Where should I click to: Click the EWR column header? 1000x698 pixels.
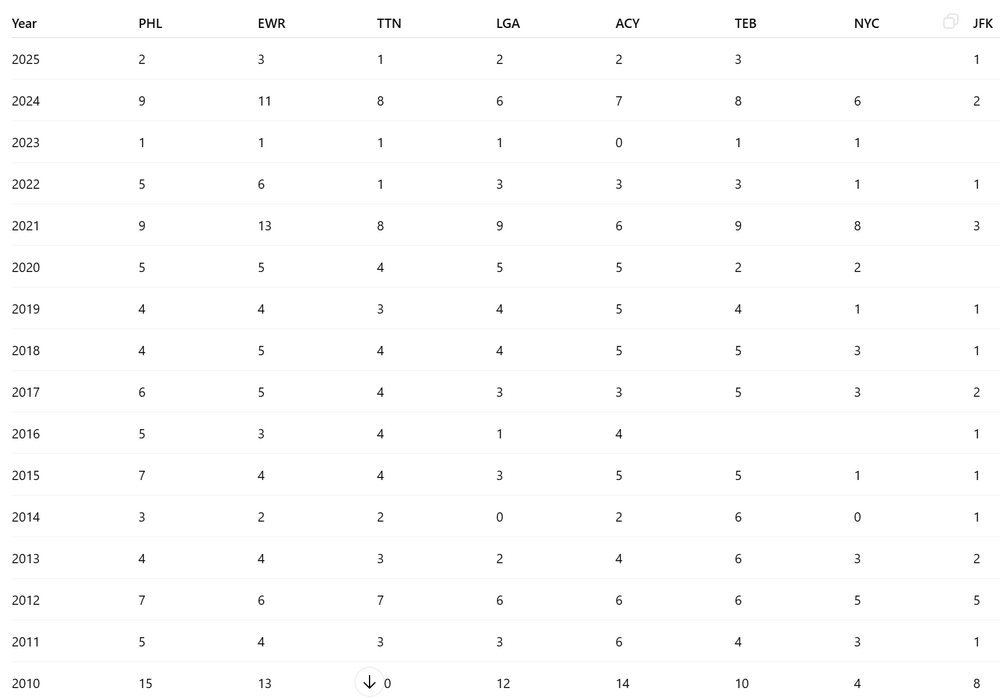coord(272,24)
